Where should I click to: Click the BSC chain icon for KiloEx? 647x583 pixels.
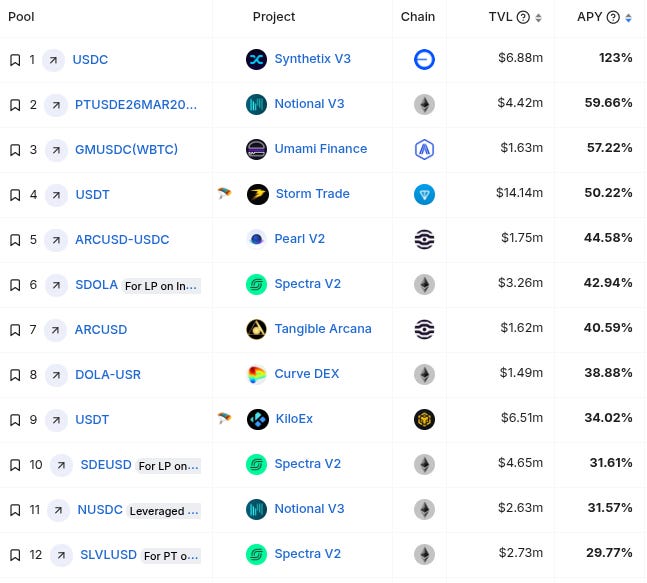(x=424, y=419)
